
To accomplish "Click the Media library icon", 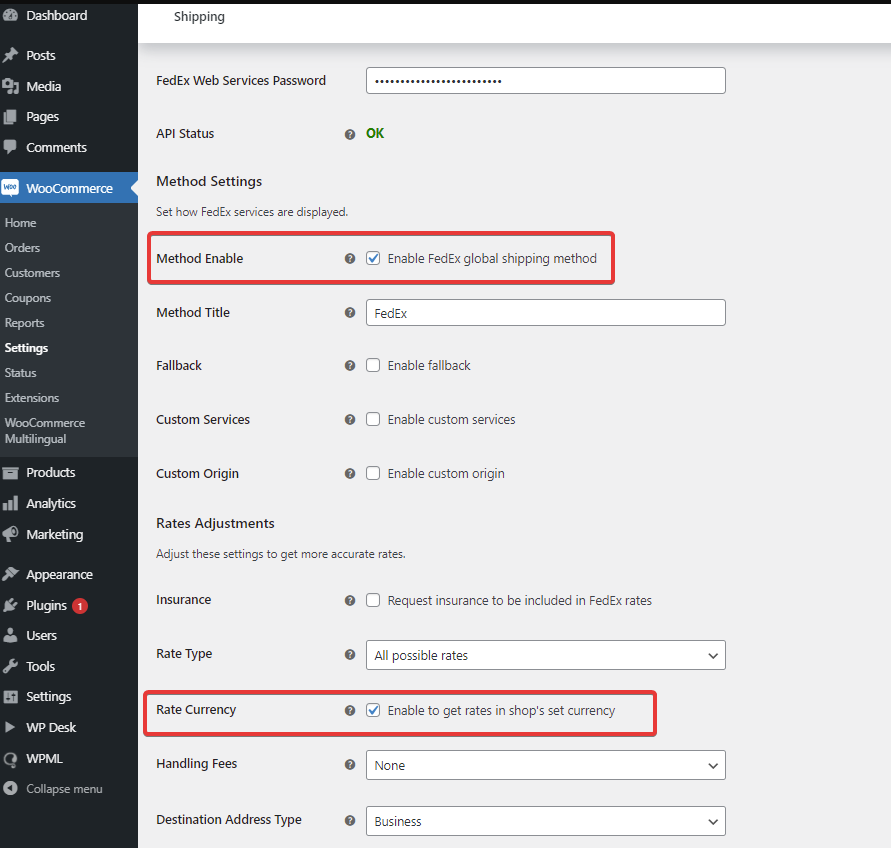I will point(10,86).
